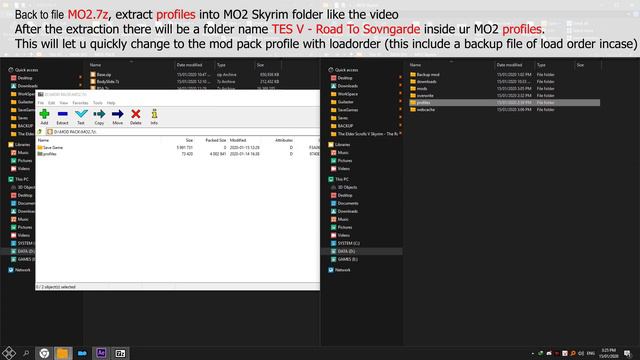The image size is (640, 360).
Task: Click the up-folder icon beside 7-Zip address bar
Action: tap(40, 131)
